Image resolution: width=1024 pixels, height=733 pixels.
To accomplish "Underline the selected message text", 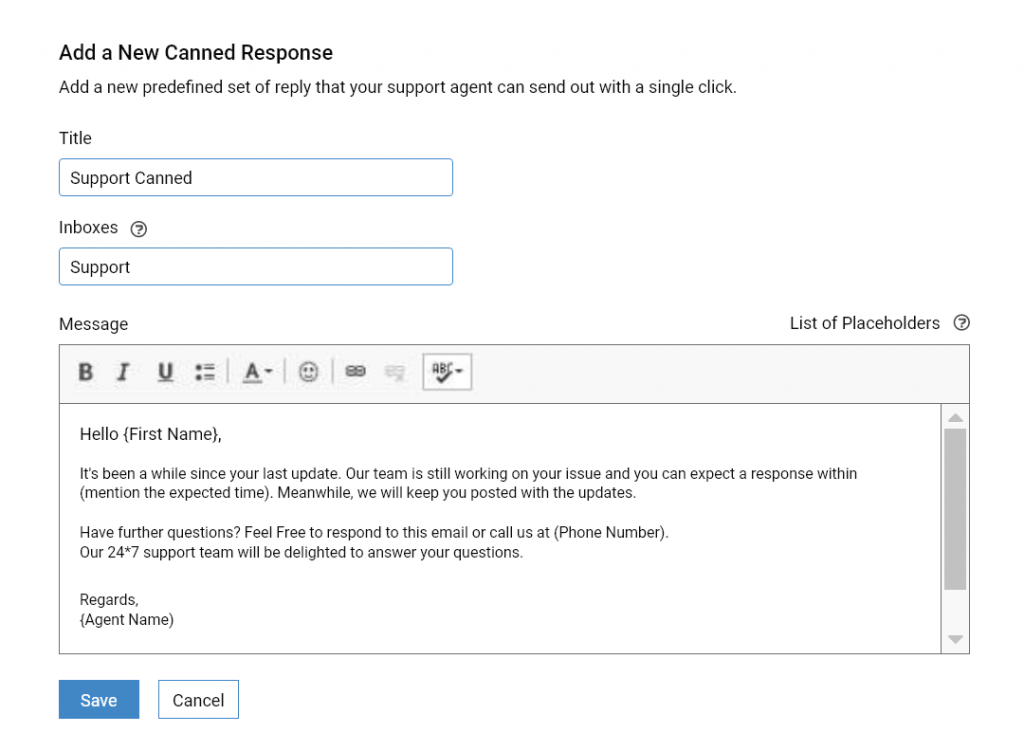I will coord(165,372).
